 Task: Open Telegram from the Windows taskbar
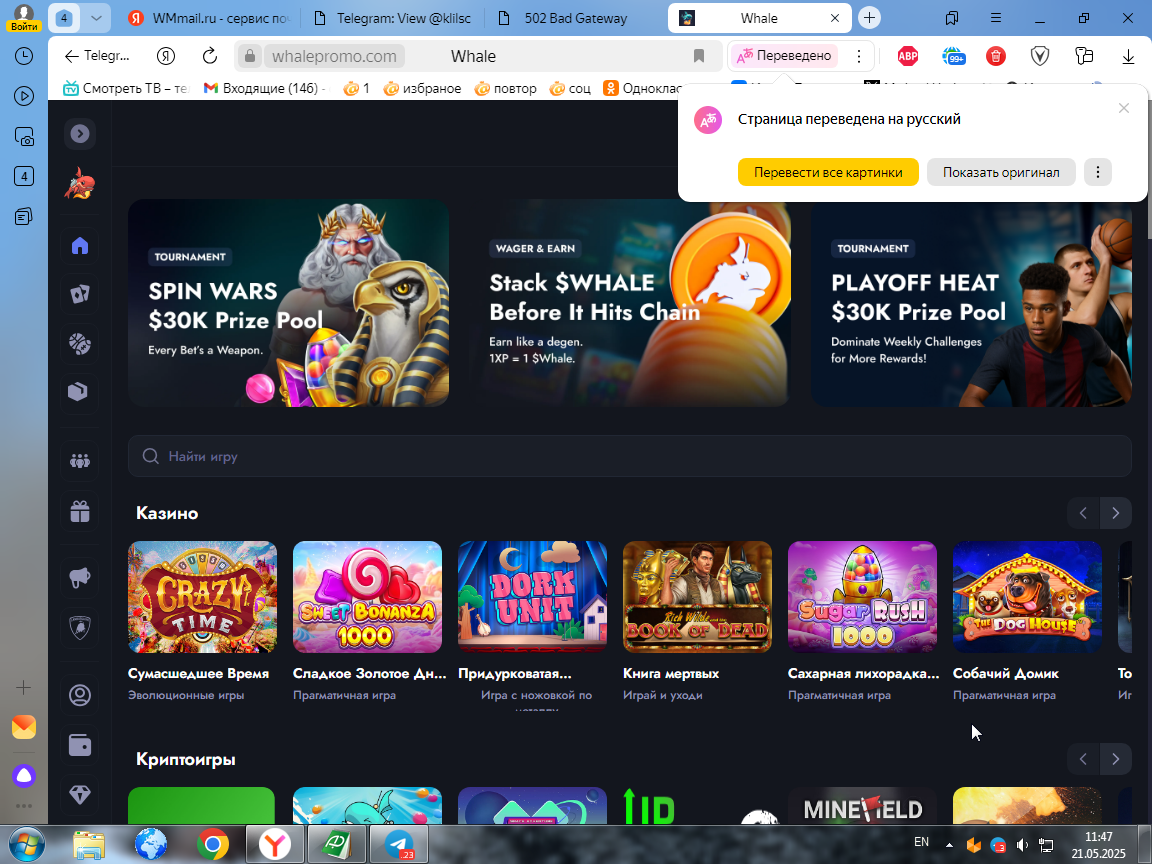pyautogui.click(x=399, y=844)
